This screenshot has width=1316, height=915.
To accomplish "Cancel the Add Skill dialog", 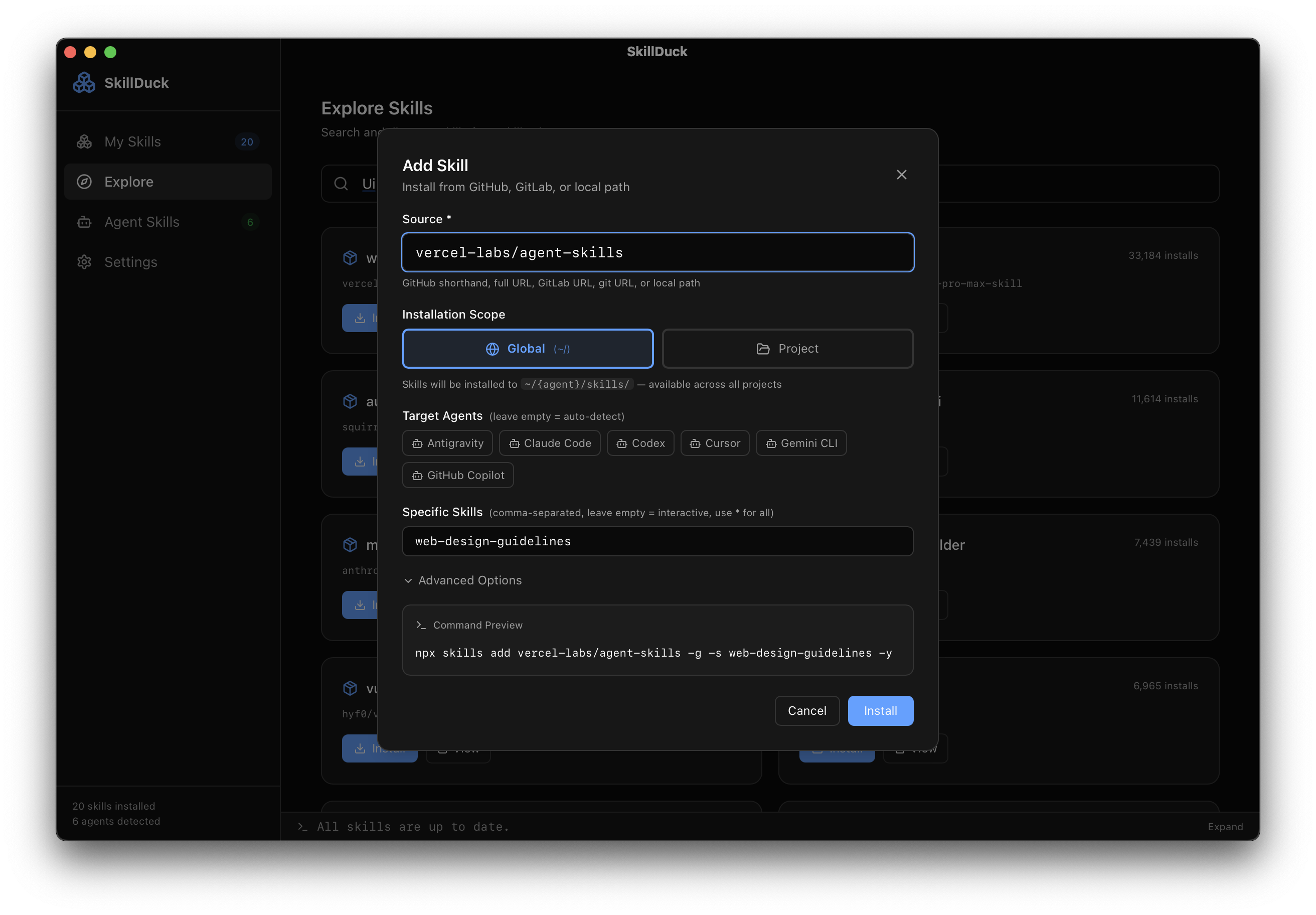I will pyautogui.click(x=807, y=710).
